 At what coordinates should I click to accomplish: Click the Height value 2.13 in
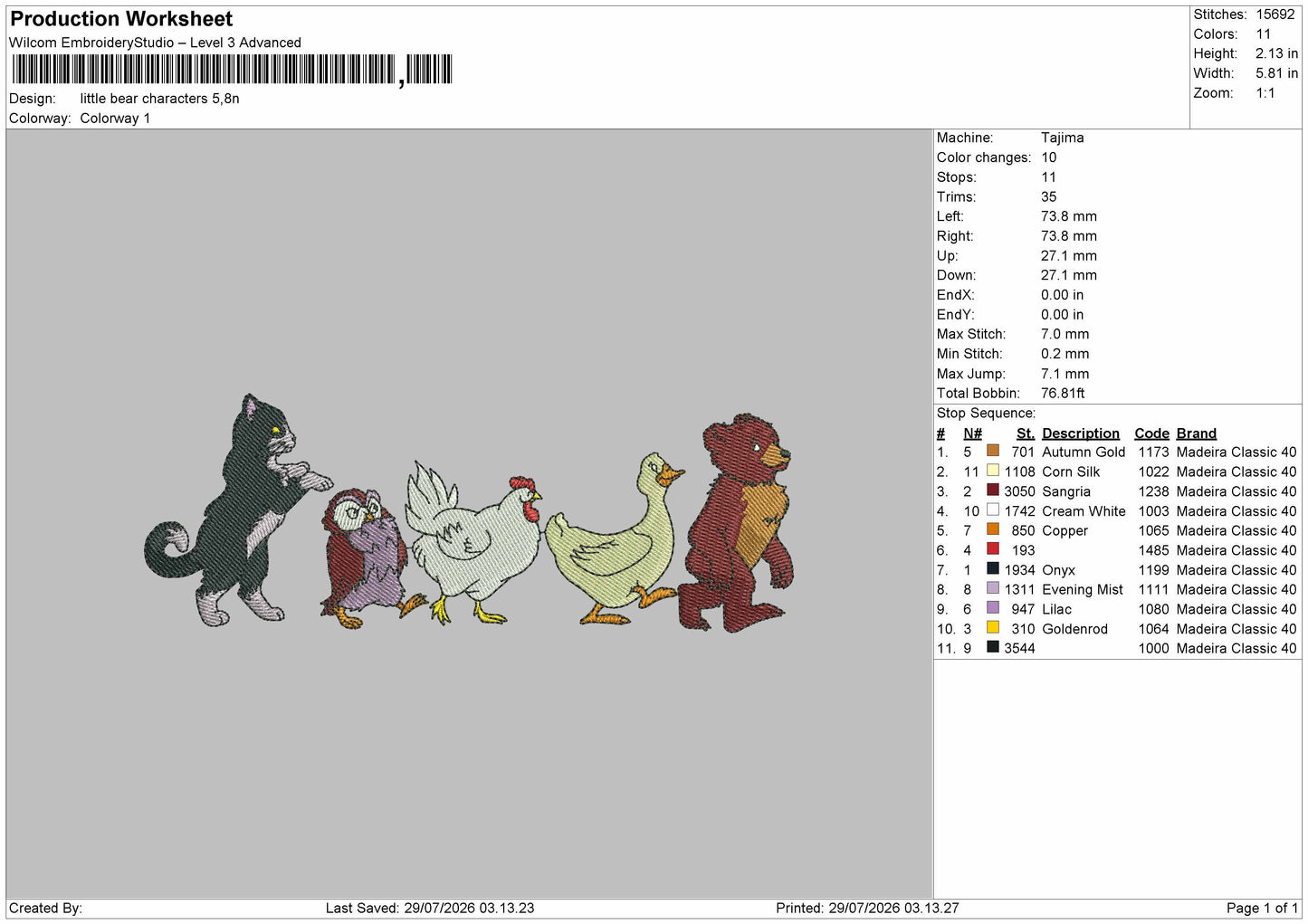click(1276, 53)
